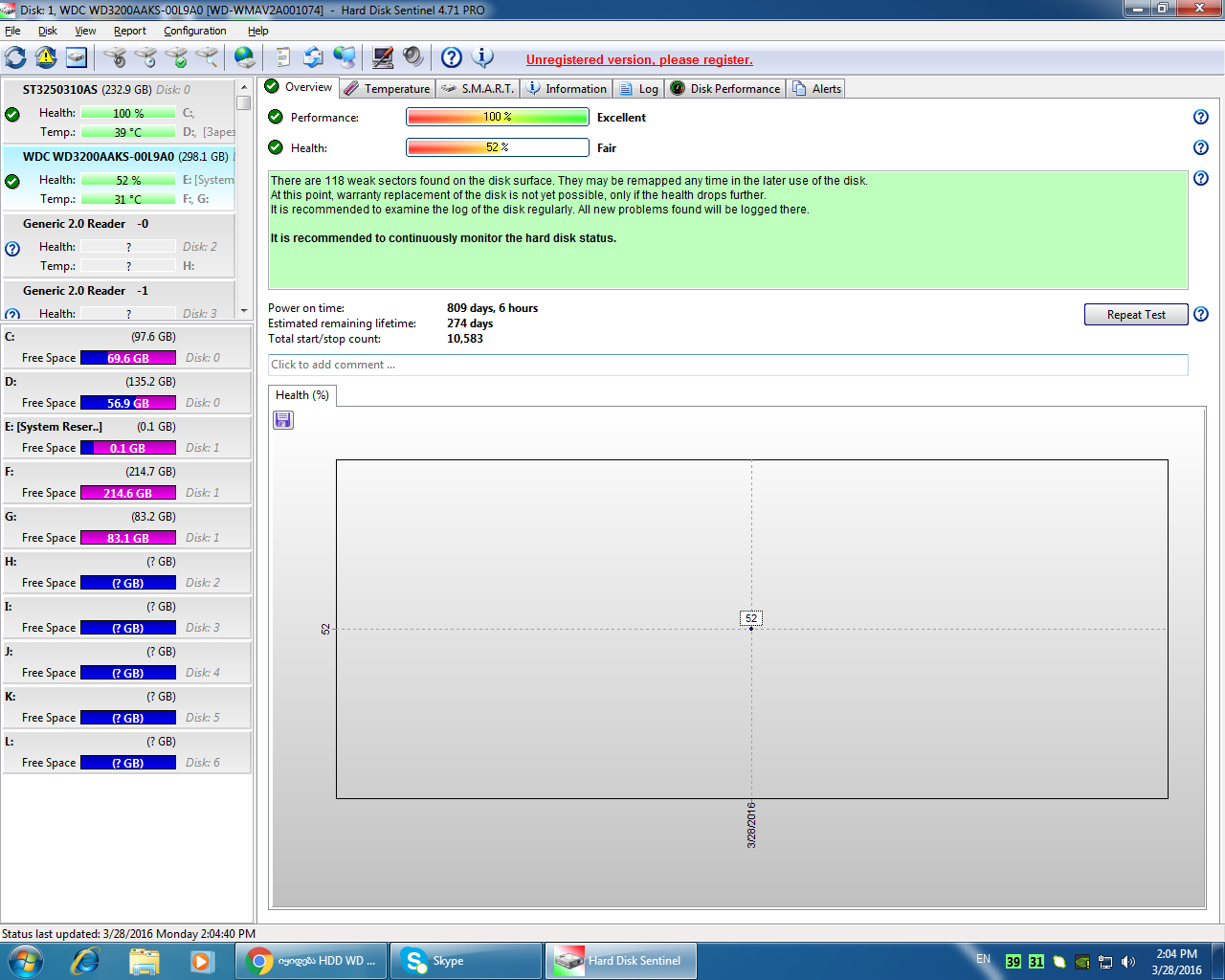This screenshot has width=1225, height=980.
Task: Click the 52 data point on graph
Action: pyautogui.click(x=751, y=629)
